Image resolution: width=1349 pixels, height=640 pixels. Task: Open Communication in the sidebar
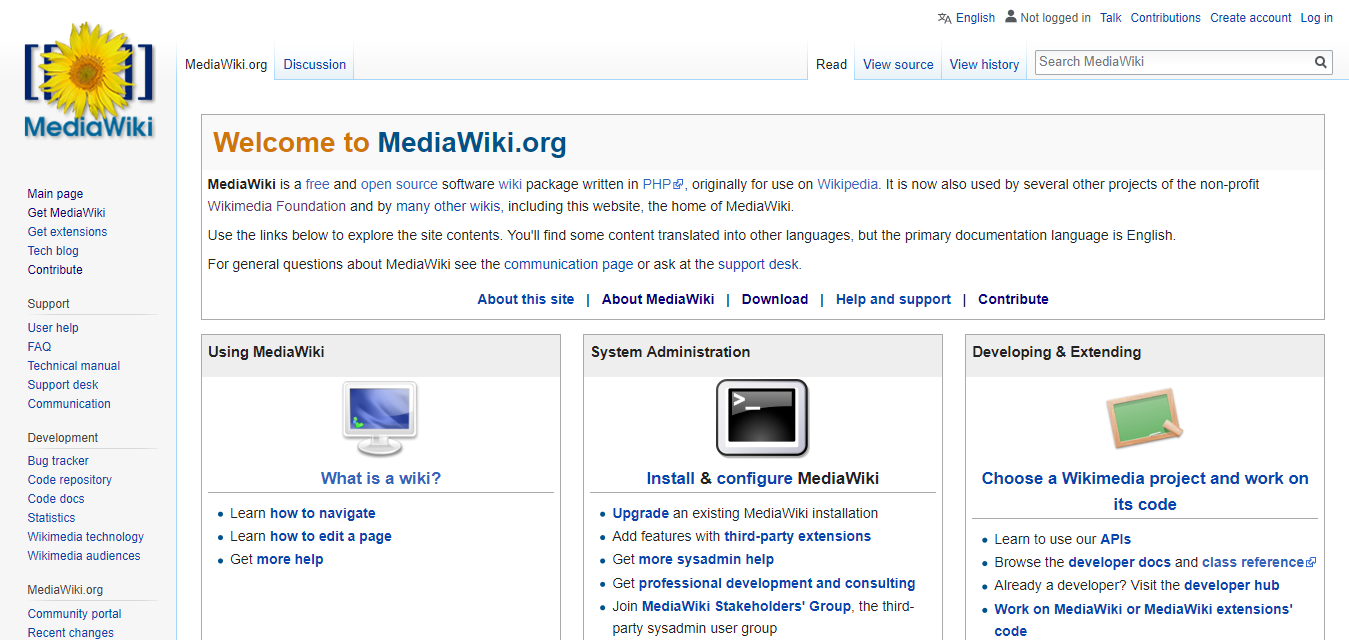pyautogui.click(x=69, y=404)
